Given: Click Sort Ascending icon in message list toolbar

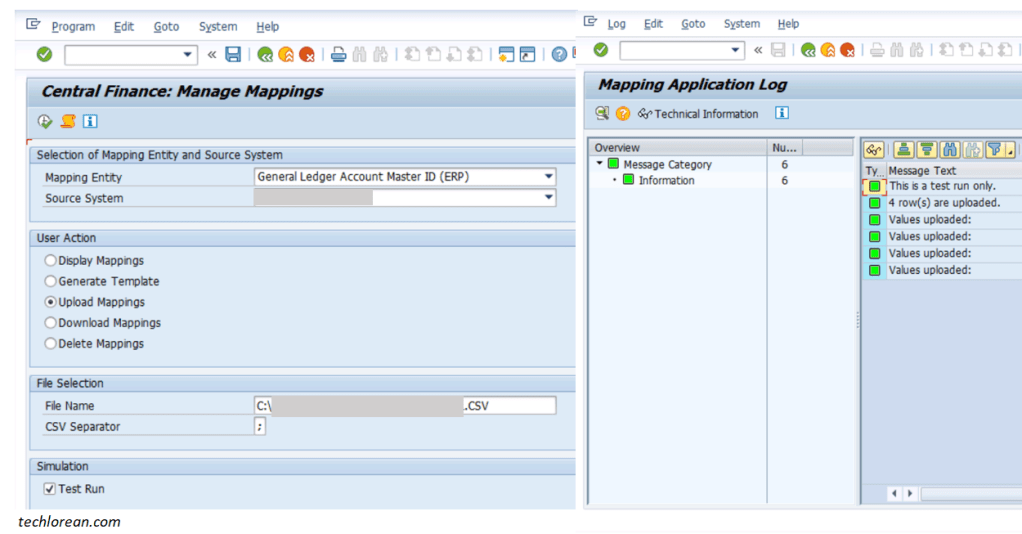Looking at the screenshot, I should [x=903, y=151].
